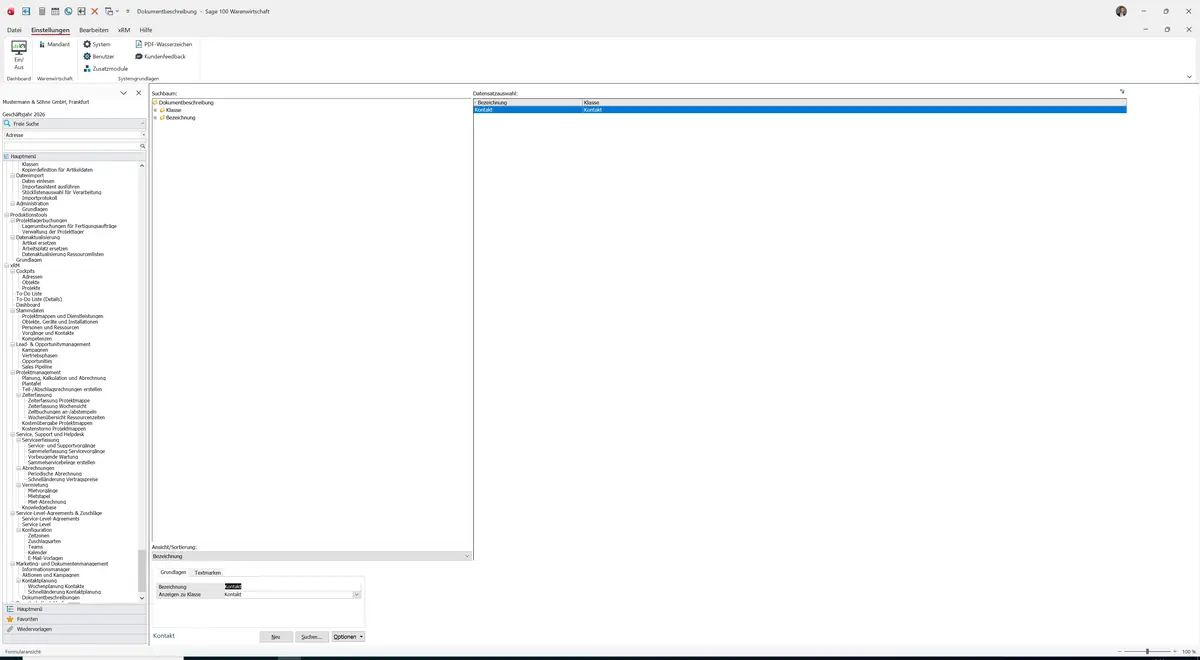Expand the Klasse folder in Suchbaum
Viewport: 1200px width, 660px height.
[155, 110]
